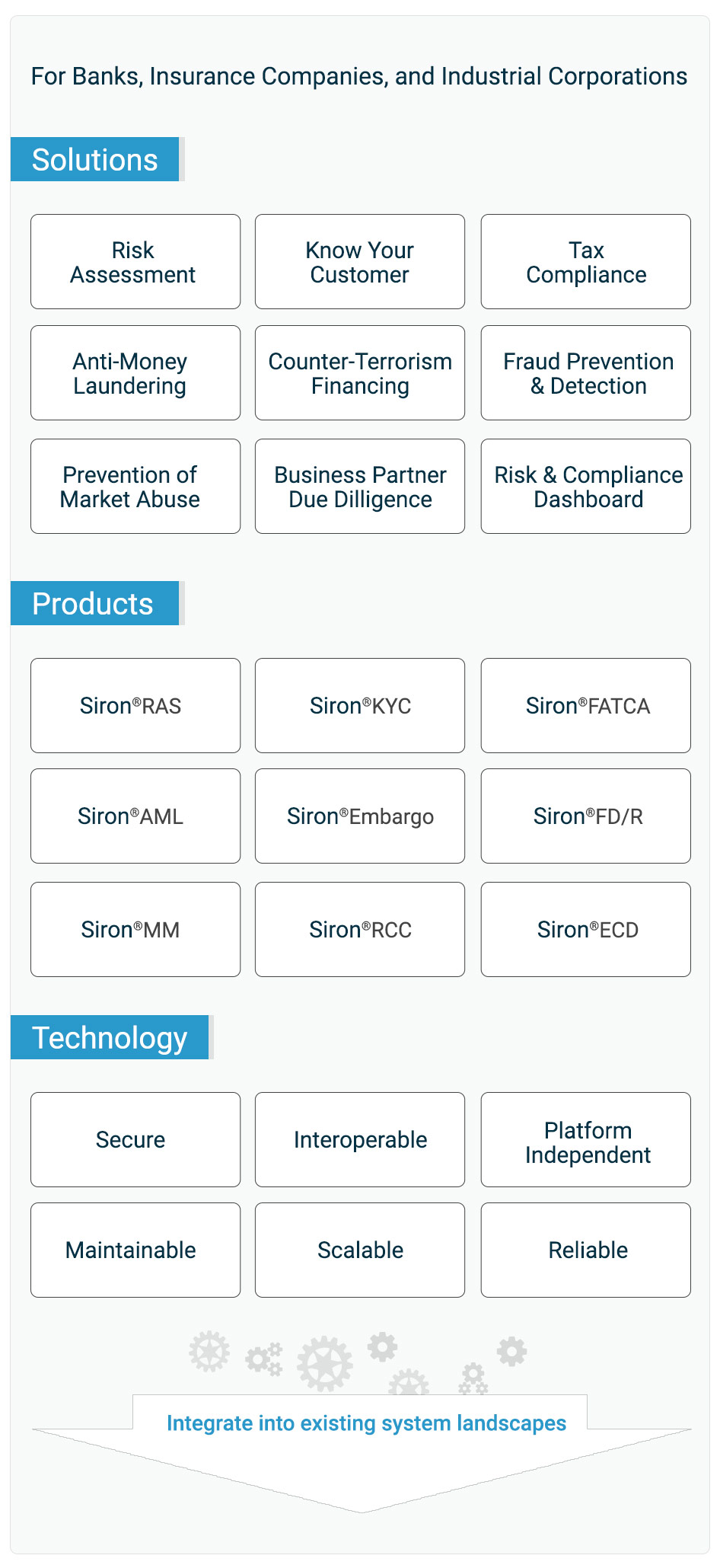Click the Risk Assessment solution box
720x1568 pixels.
pyautogui.click(x=135, y=261)
